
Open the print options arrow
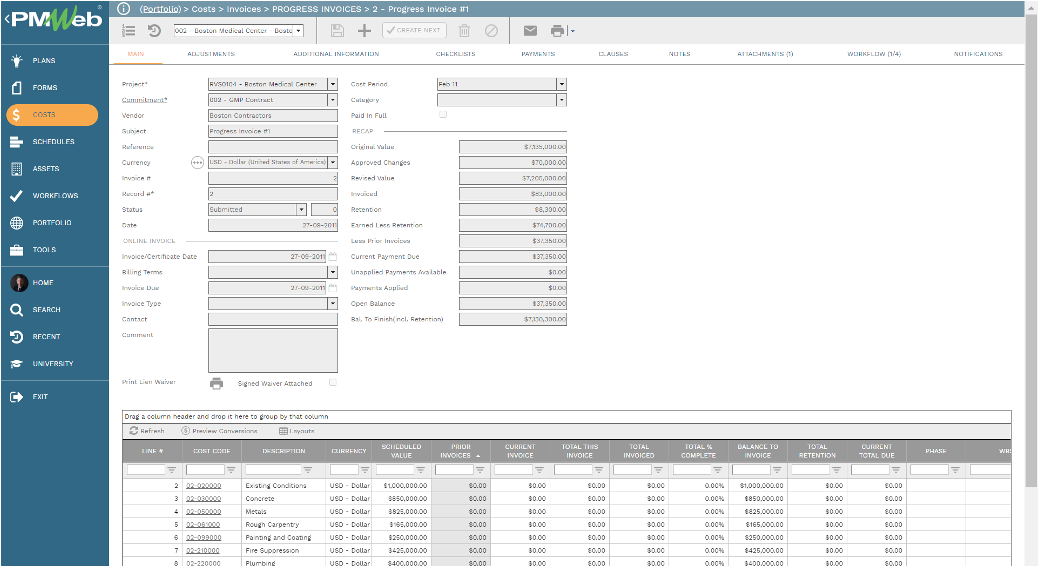point(573,31)
